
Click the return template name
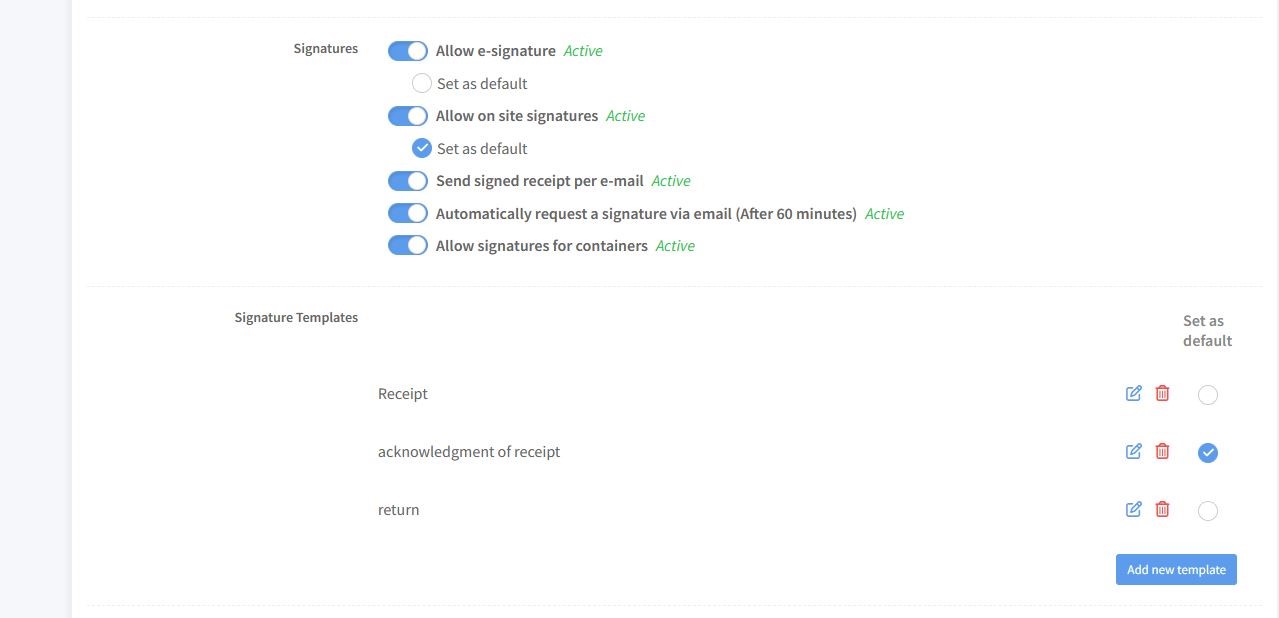click(398, 510)
